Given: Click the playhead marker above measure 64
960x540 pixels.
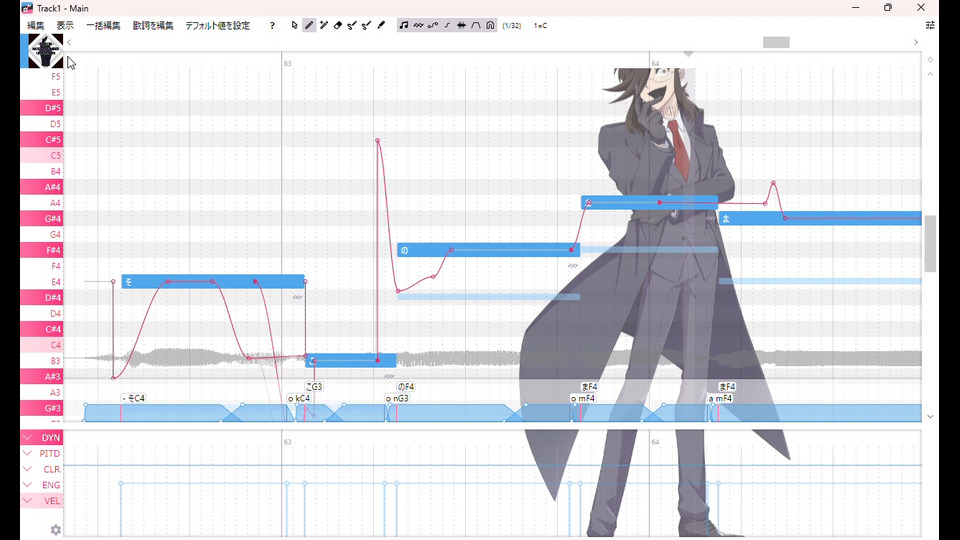Looking at the screenshot, I should click(688, 54).
